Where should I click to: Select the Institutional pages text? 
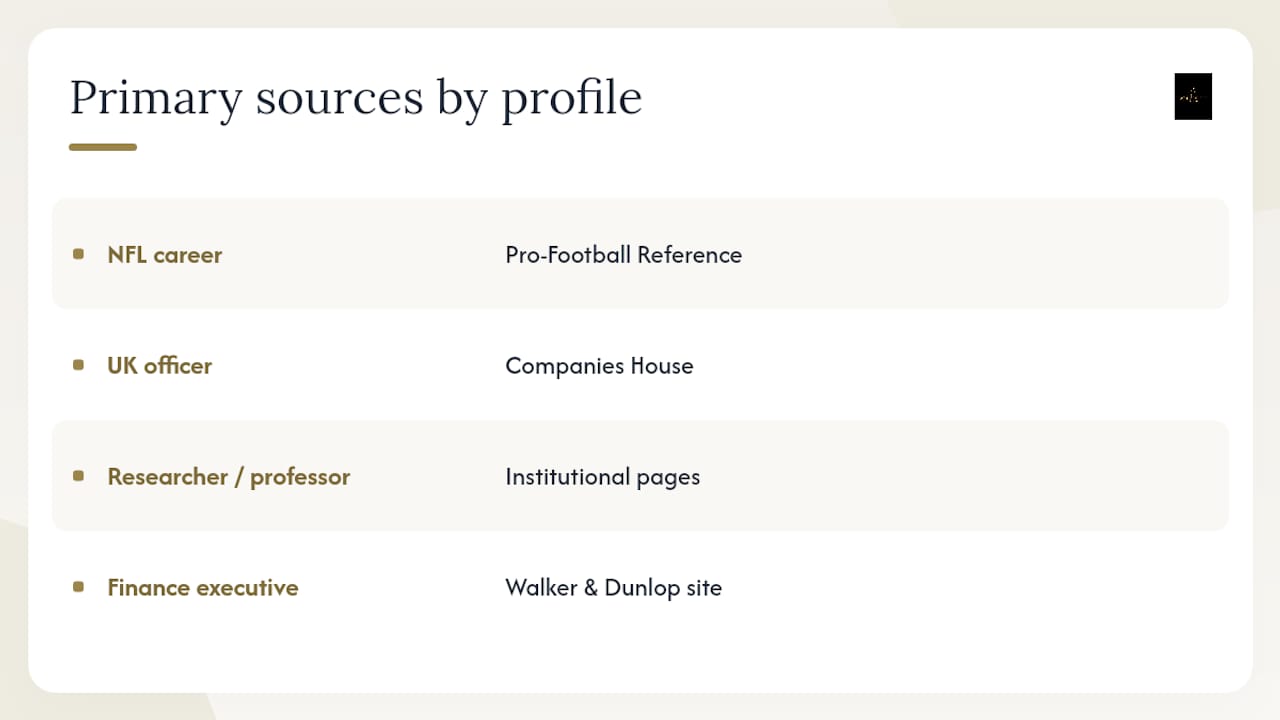603,477
